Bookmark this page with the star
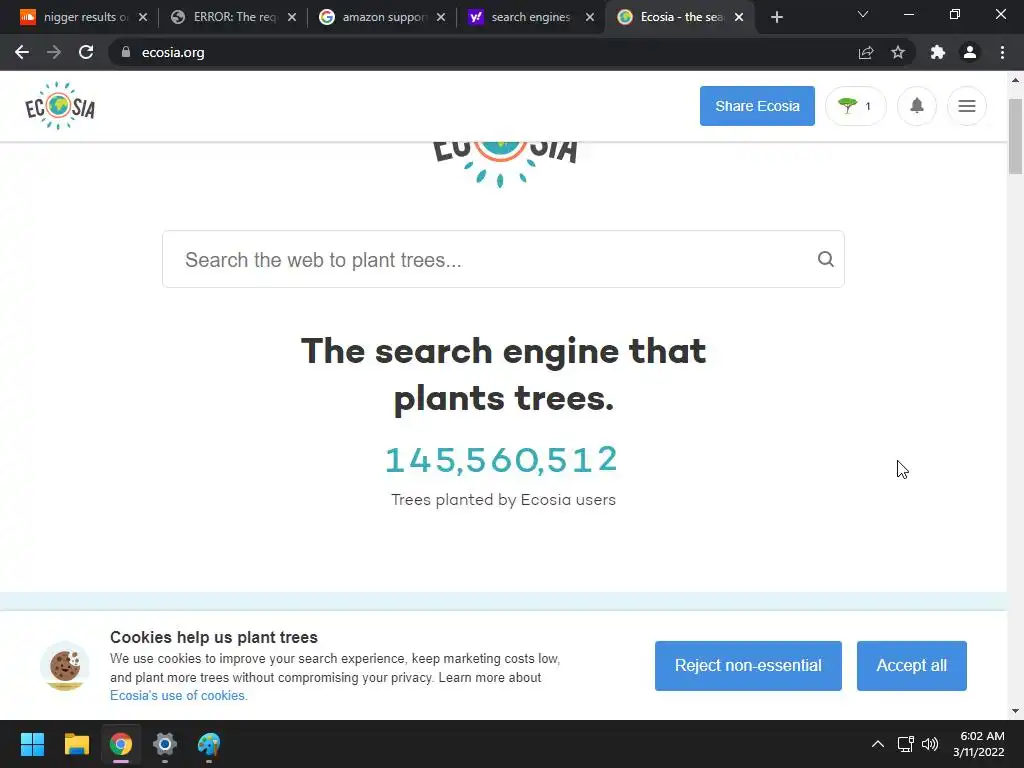 coord(898,52)
